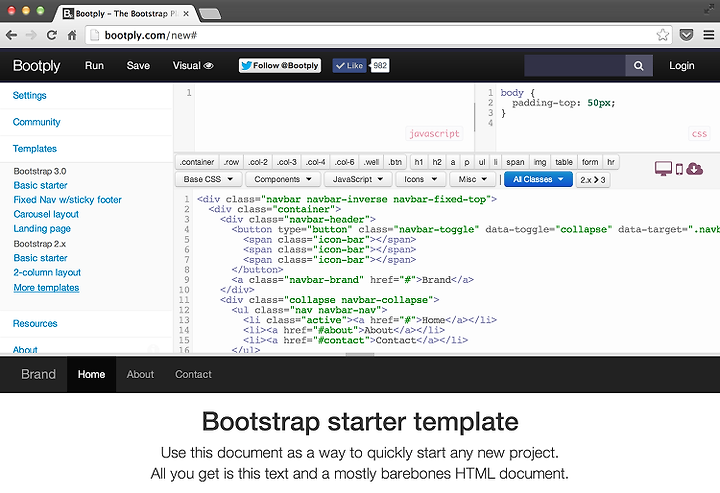Insert an anchor 'a' tag
This screenshot has width=720, height=493.
click(453, 162)
